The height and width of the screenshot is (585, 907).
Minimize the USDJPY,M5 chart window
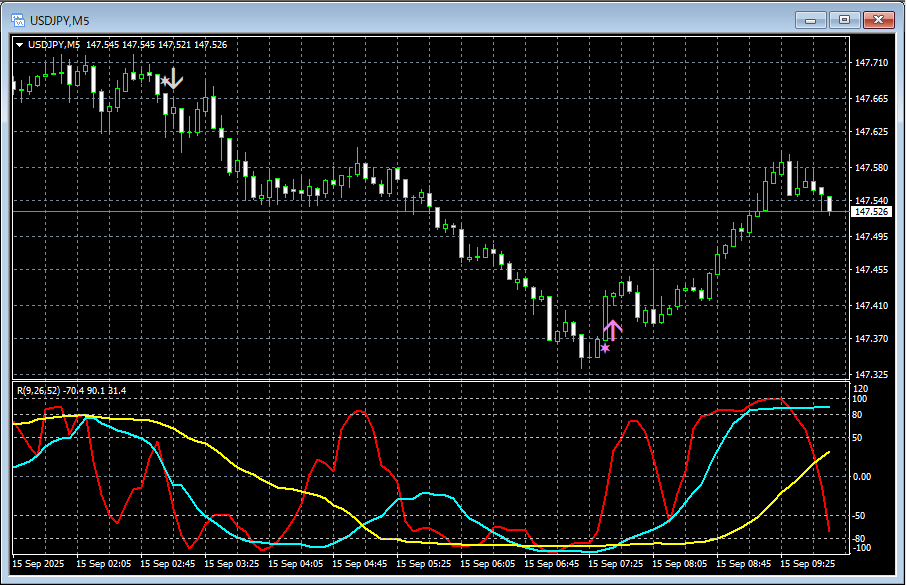click(811, 19)
